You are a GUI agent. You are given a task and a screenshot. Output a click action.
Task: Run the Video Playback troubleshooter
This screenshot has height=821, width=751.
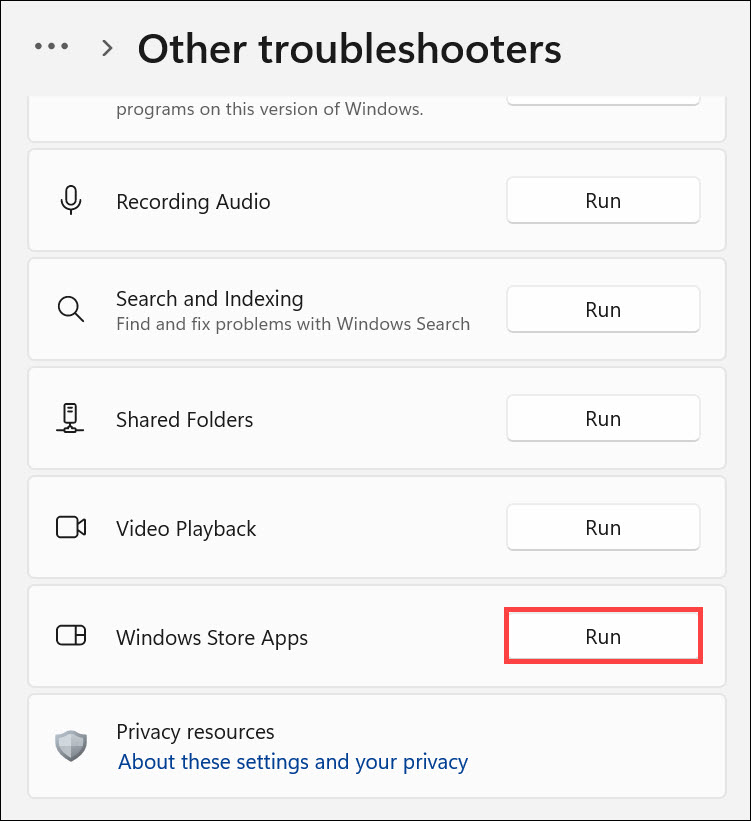(x=603, y=528)
